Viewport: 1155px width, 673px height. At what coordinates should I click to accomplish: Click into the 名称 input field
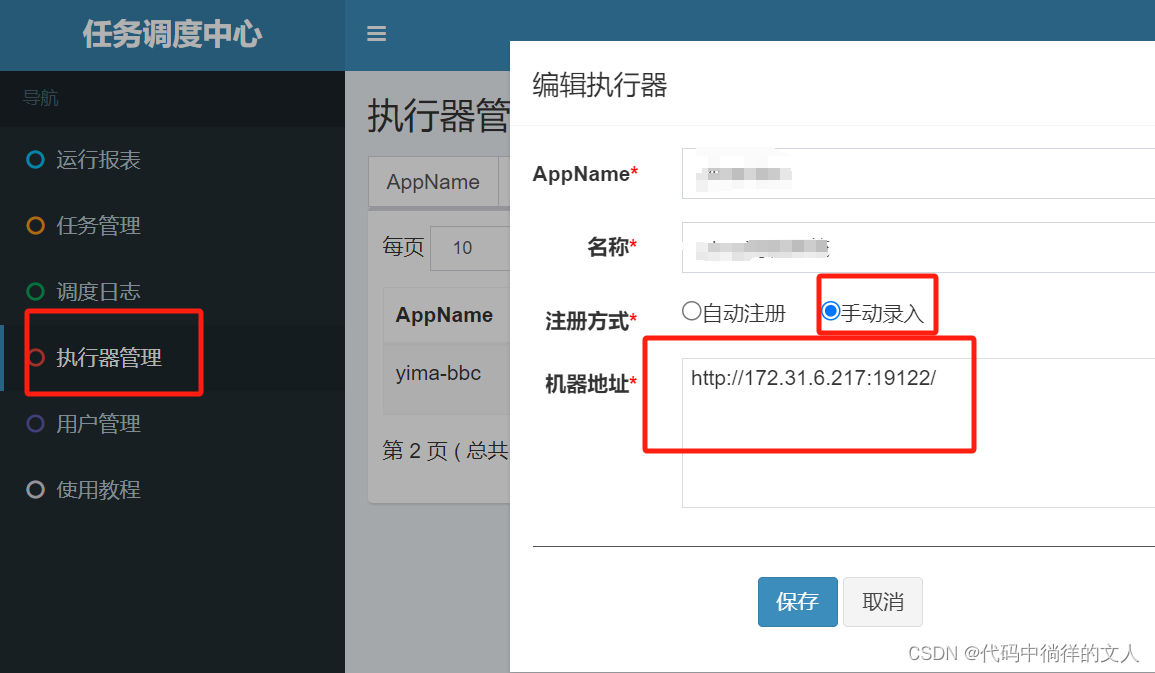click(x=918, y=247)
